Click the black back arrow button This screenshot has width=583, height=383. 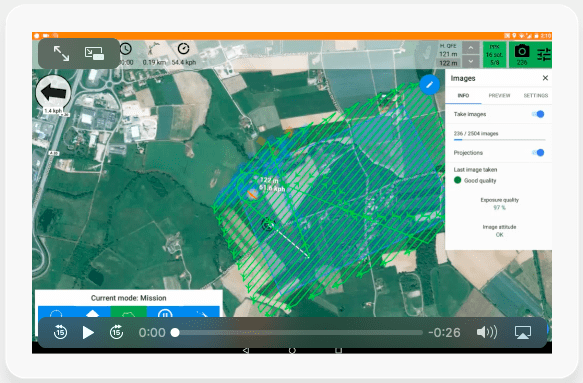(x=53, y=92)
